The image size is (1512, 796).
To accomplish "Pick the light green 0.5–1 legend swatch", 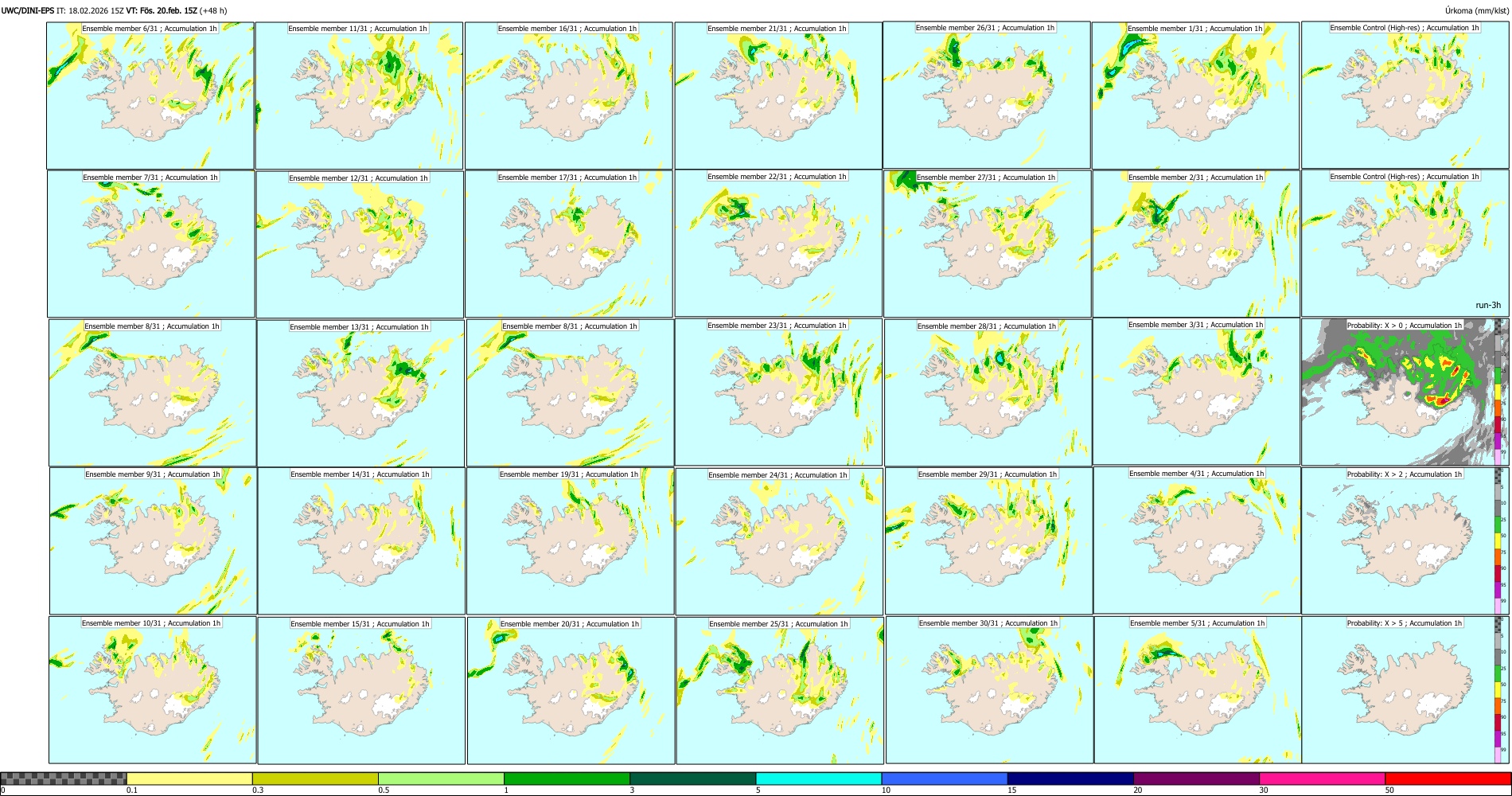I will pyautogui.click(x=441, y=778).
